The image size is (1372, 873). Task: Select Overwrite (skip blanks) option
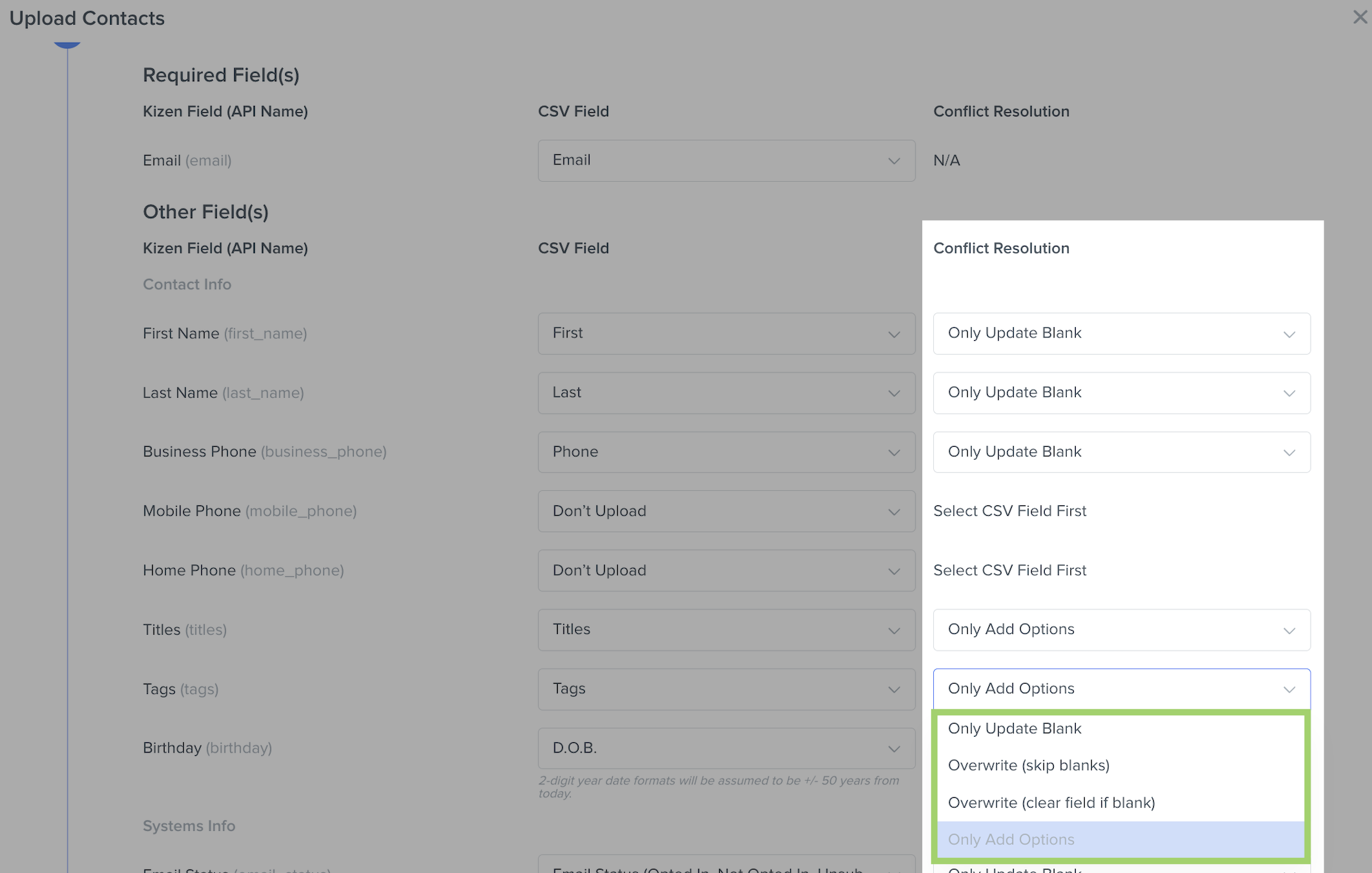click(1028, 766)
